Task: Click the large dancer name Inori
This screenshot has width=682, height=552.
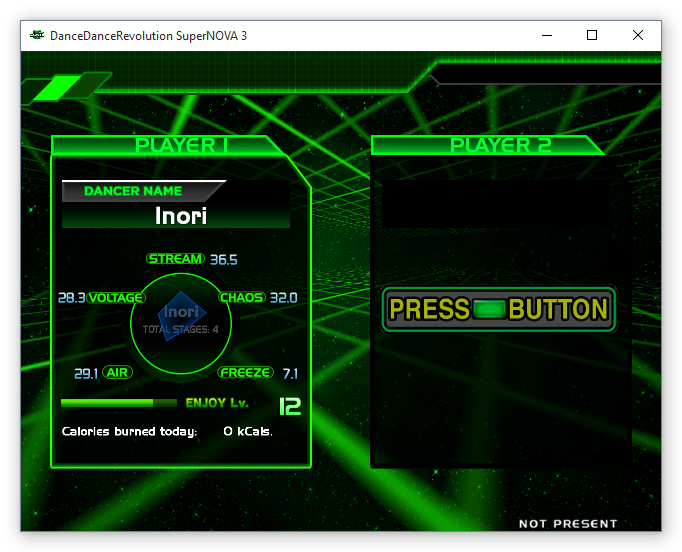Action: pyautogui.click(x=181, y=216)
